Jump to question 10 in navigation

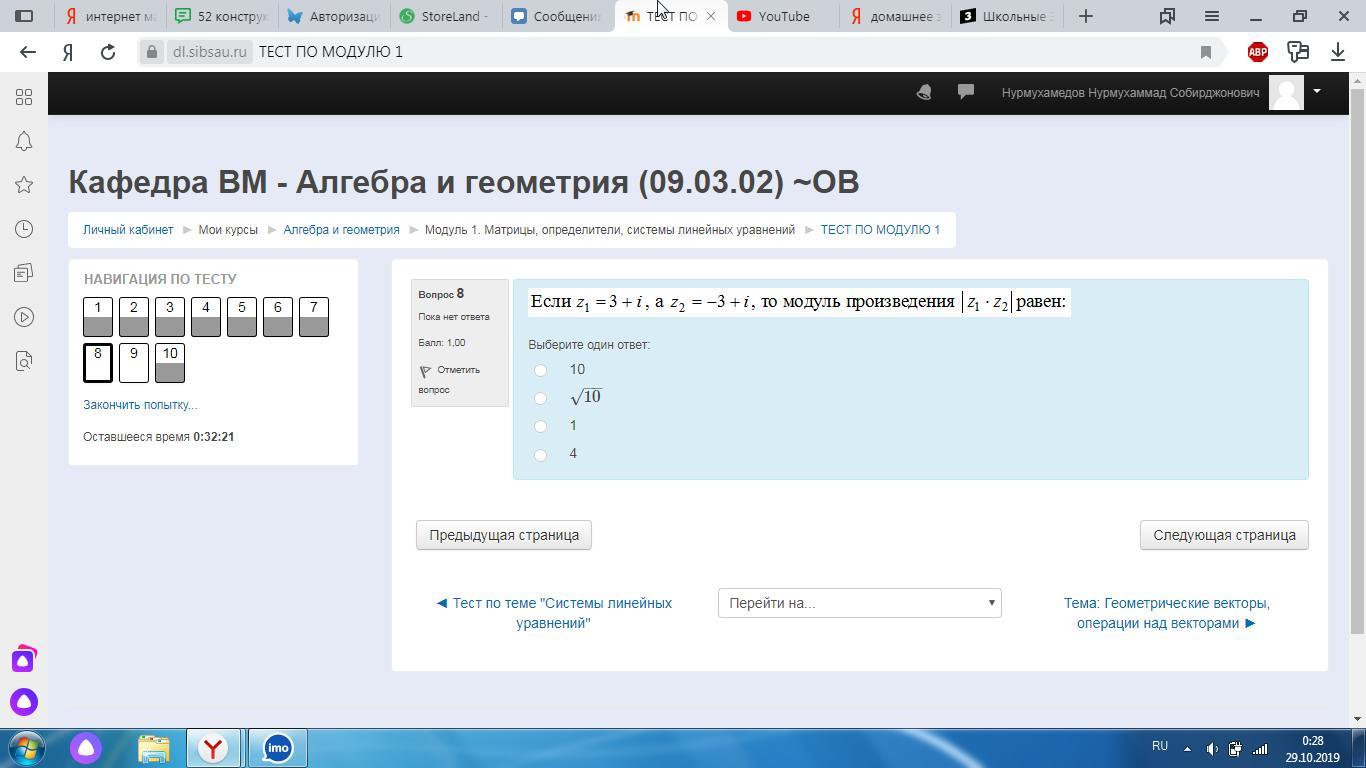point(170,363)
